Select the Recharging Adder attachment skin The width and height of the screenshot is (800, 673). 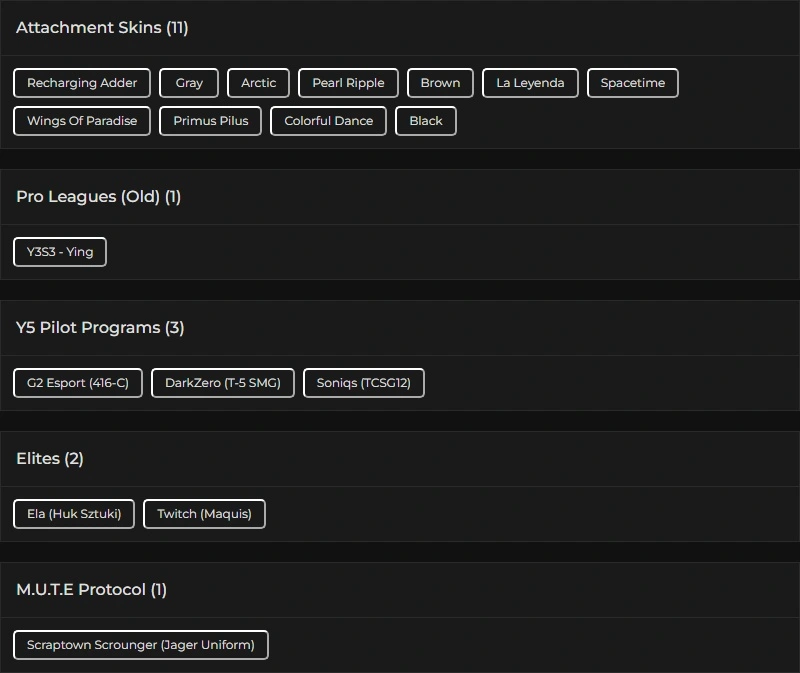82,83
